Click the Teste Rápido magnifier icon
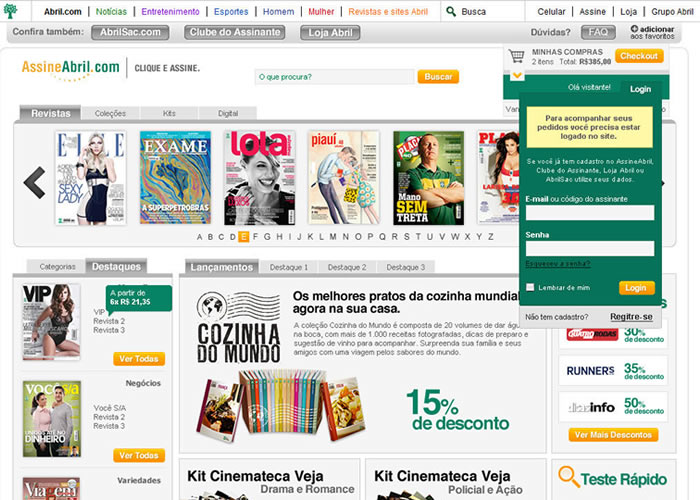 click(x=568, y=476)
